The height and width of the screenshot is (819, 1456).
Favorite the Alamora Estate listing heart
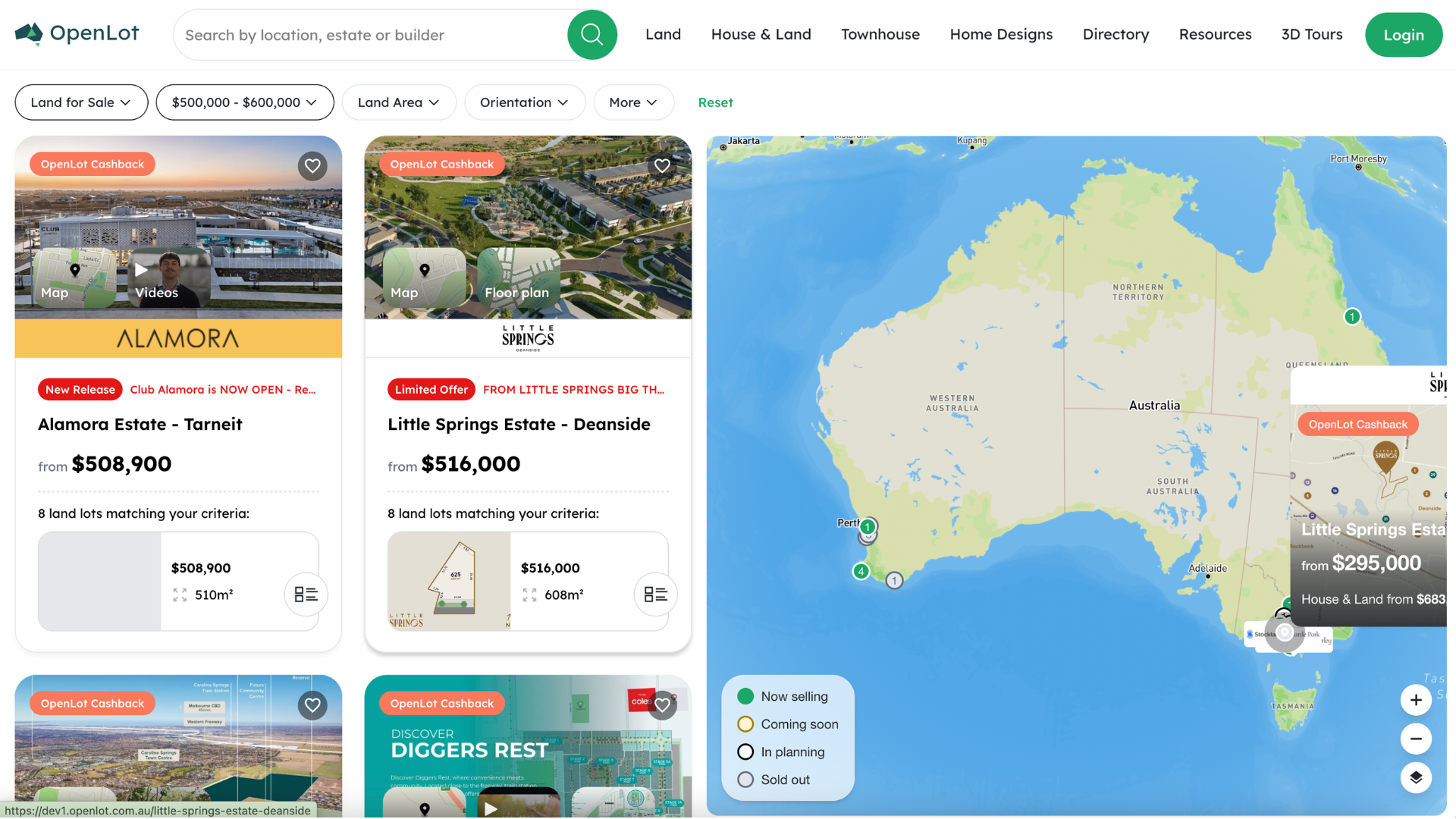tap(312, 165)
